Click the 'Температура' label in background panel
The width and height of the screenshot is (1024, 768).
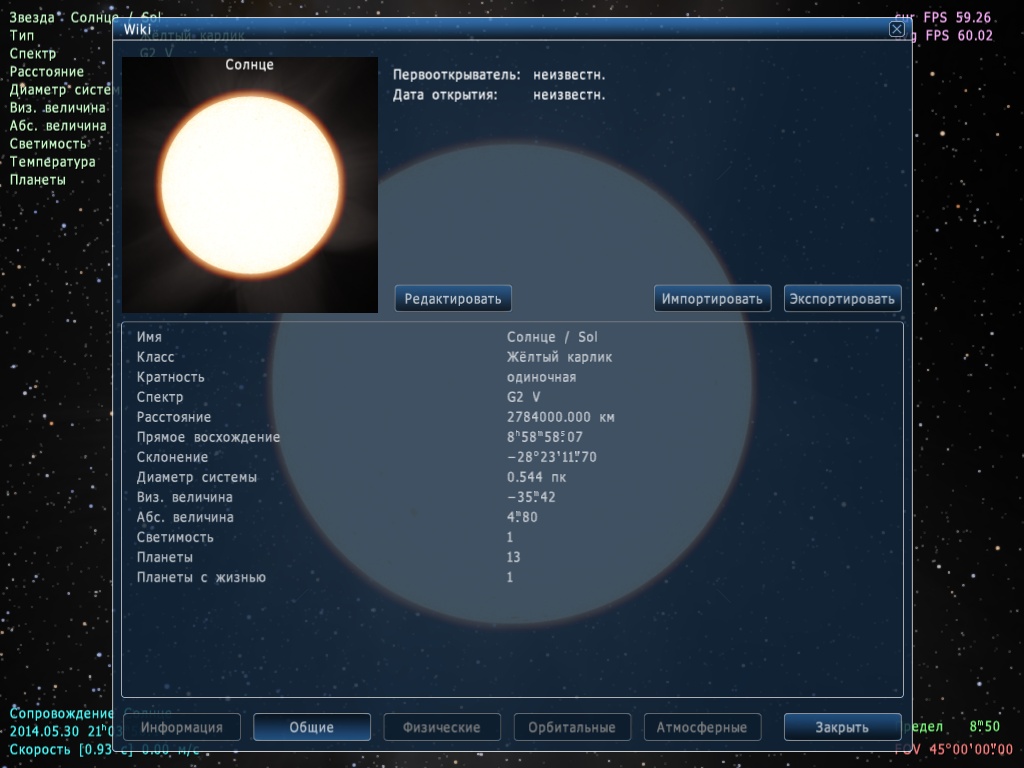(x=52, y=162)
